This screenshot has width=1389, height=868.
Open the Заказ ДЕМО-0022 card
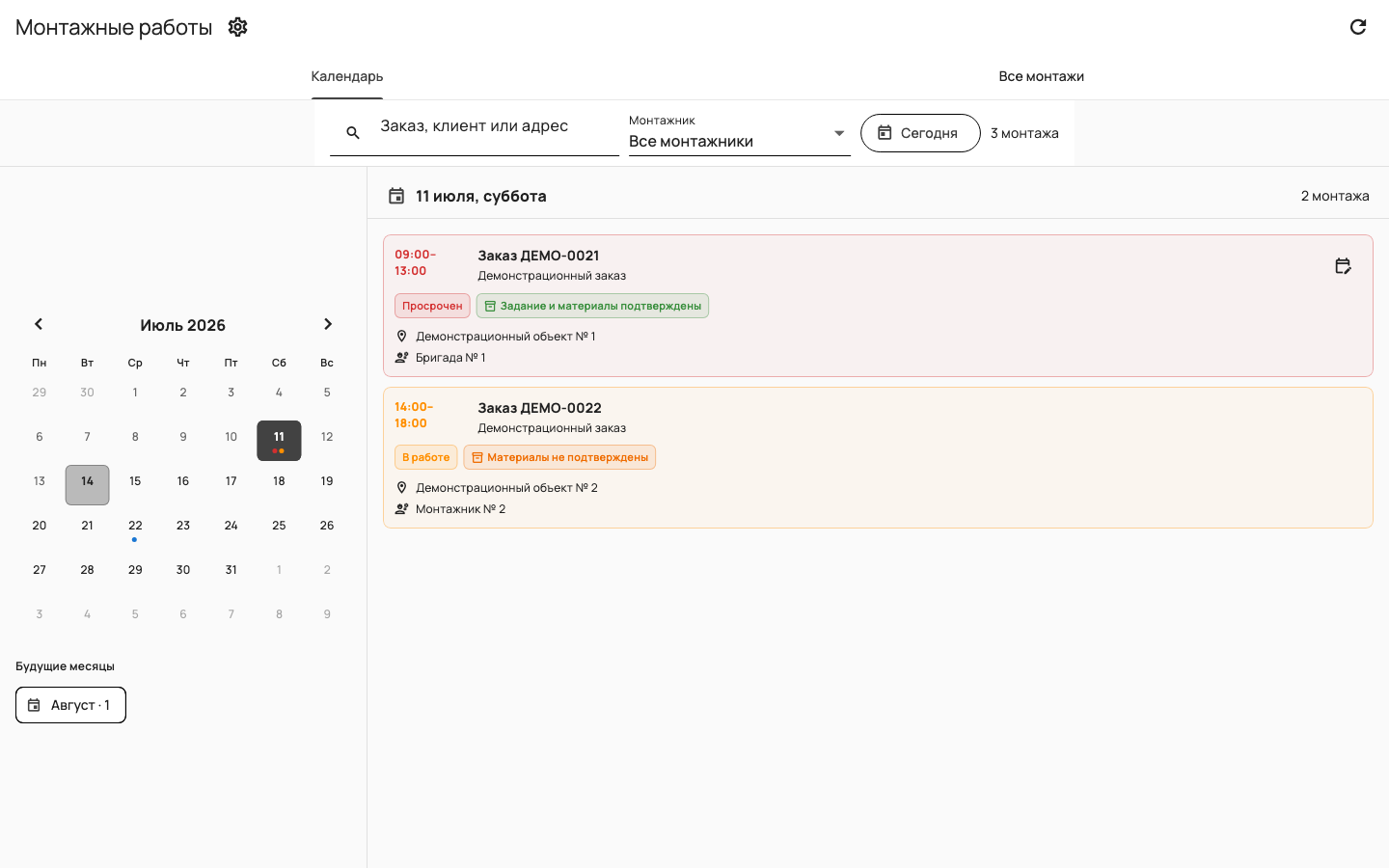[x=878, y=457]
